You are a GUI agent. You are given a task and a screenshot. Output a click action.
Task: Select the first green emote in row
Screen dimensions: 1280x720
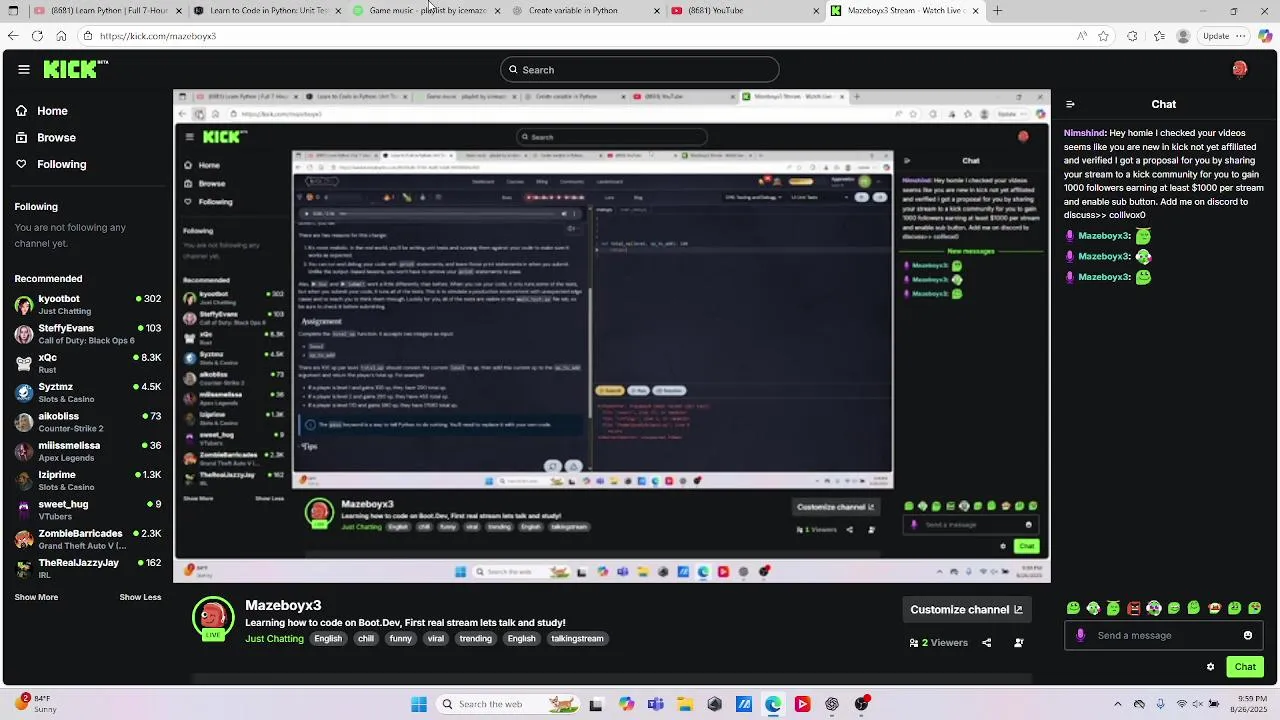tap(1073, 608)
